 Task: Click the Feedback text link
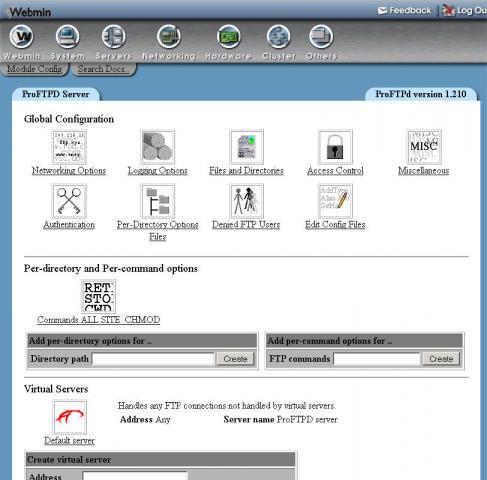coord(410,10)
